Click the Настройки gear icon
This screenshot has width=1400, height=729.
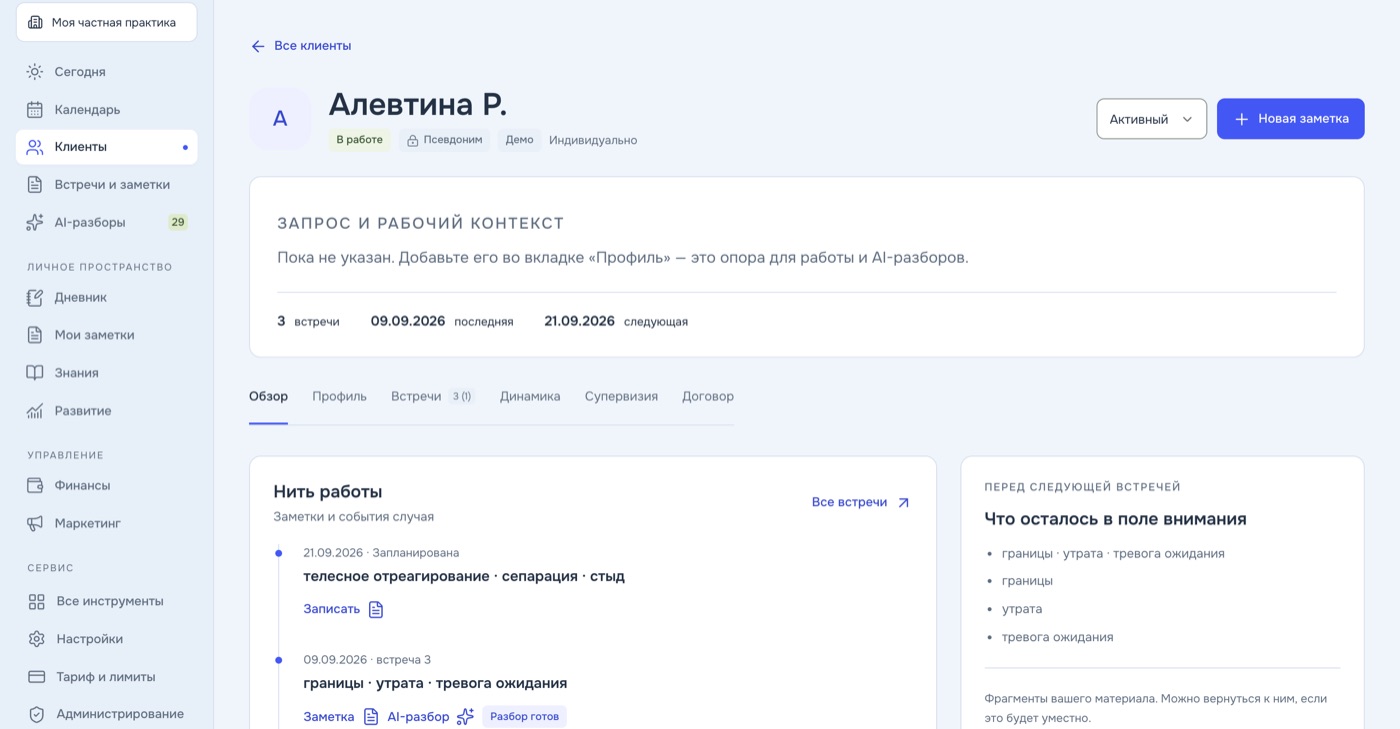37,639
